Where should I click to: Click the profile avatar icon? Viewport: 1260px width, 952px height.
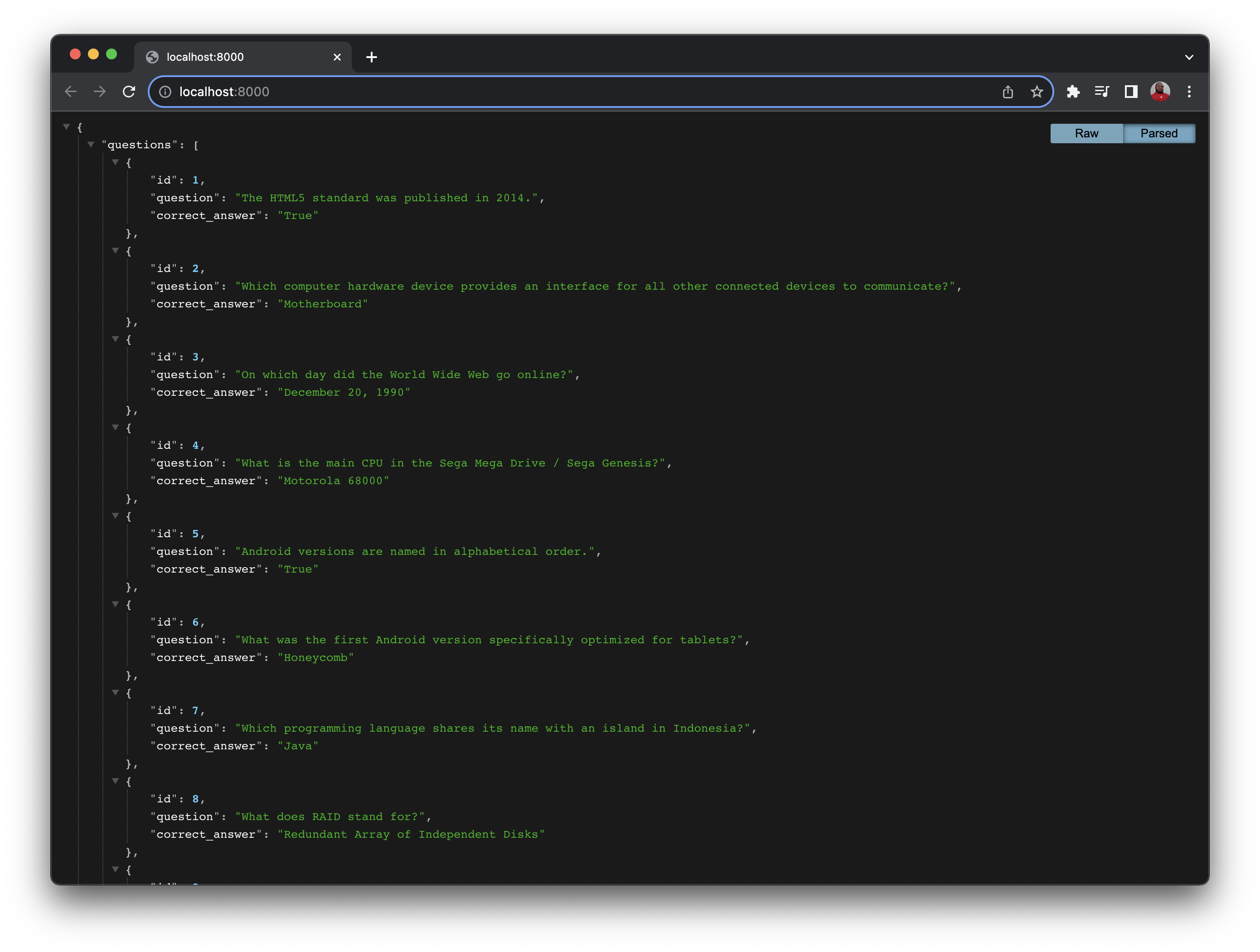pos(1160,91)
